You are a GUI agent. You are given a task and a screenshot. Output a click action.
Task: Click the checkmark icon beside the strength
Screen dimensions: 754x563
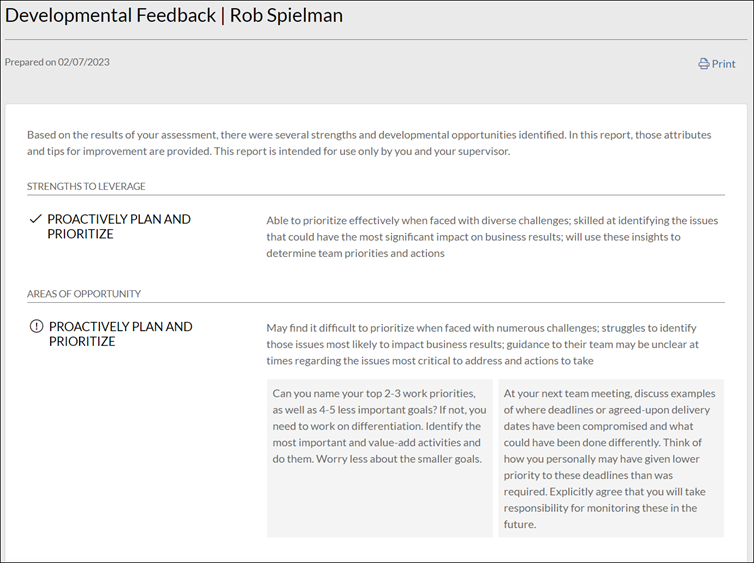coord(35,219)
